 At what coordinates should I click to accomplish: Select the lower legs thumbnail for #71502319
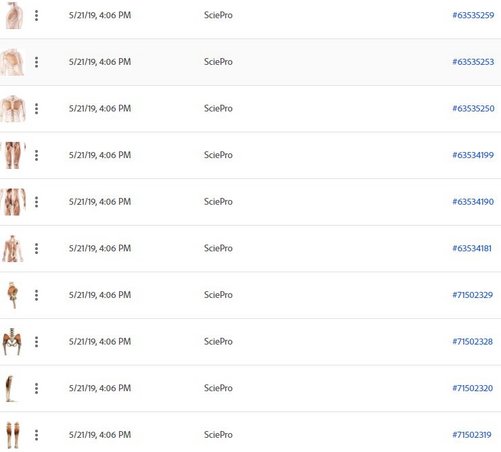[13, 435]
